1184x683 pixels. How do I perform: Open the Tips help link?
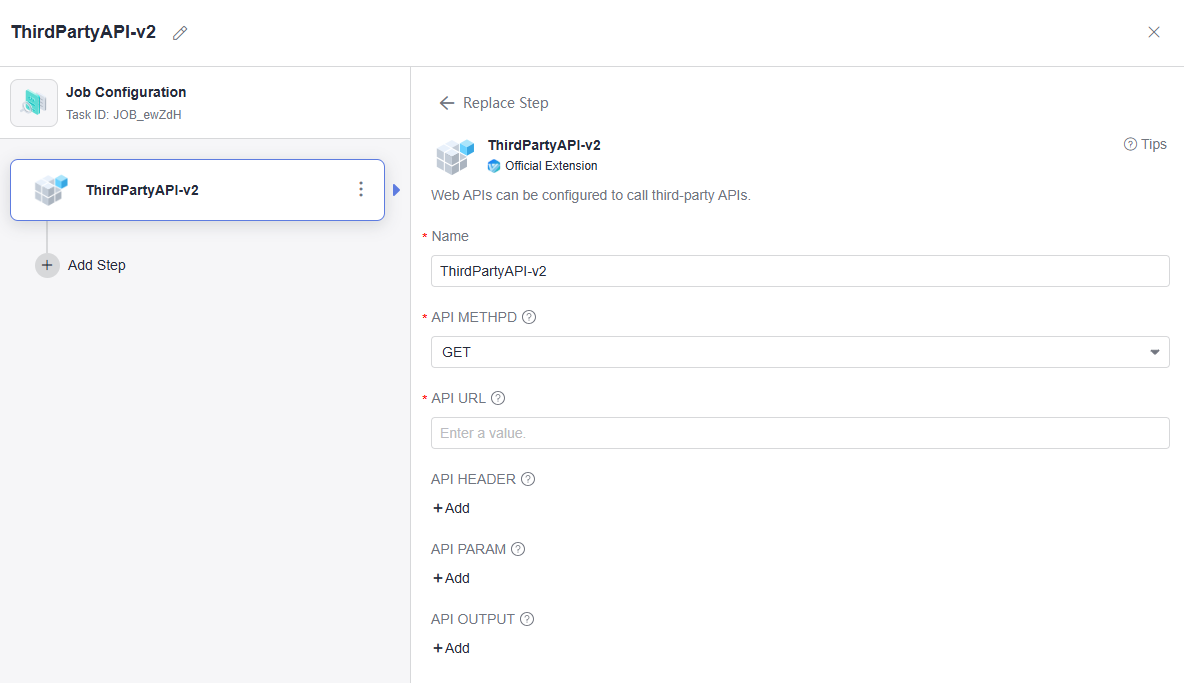(1145, 144)
